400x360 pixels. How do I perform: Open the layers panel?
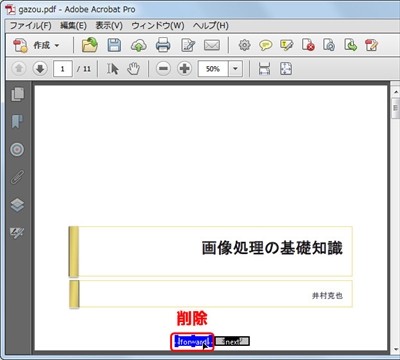[x=17, y=205]
